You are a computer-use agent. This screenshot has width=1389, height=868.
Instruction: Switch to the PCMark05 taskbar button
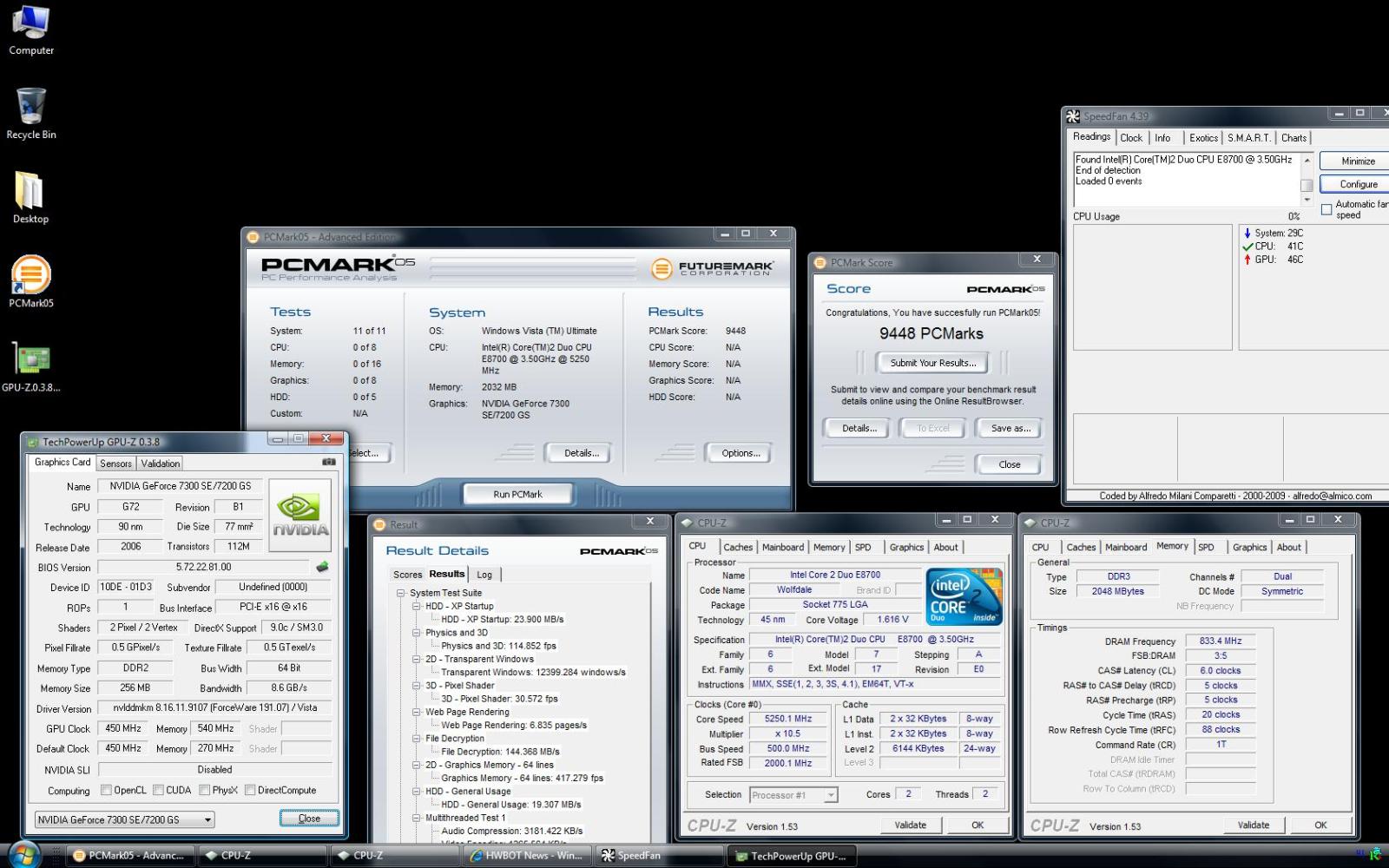pos(130,856)
